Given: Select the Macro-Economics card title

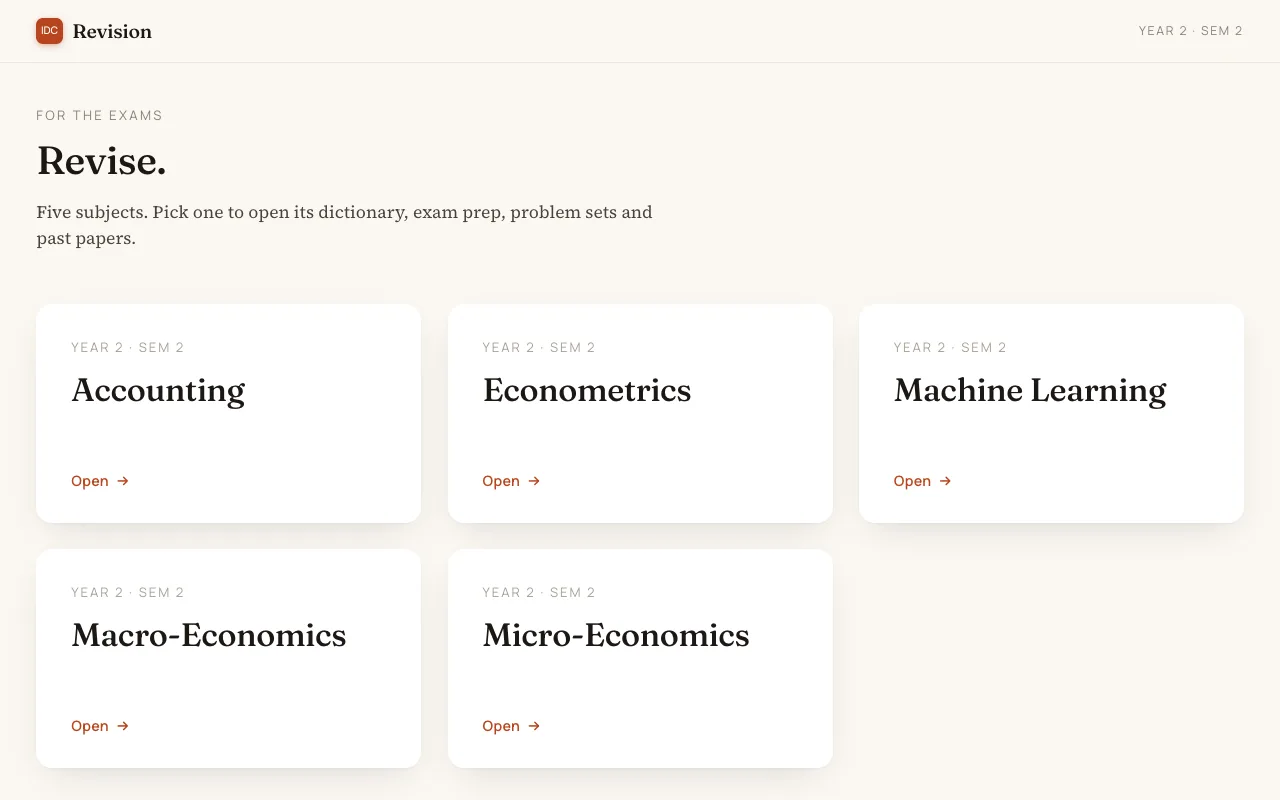Looking at the screenshot, I should pyautogui.click(x=209, y=636).
